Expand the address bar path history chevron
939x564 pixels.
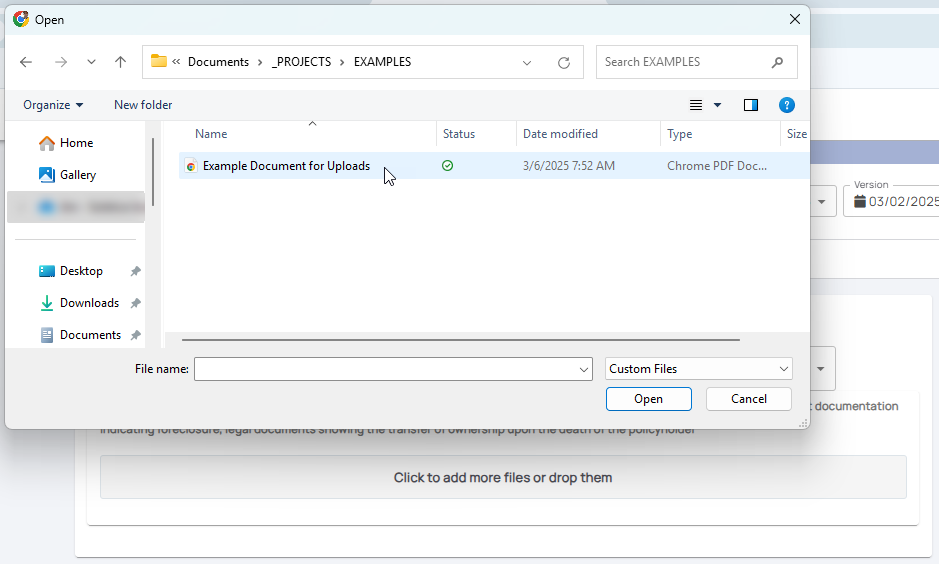[527, 62]
